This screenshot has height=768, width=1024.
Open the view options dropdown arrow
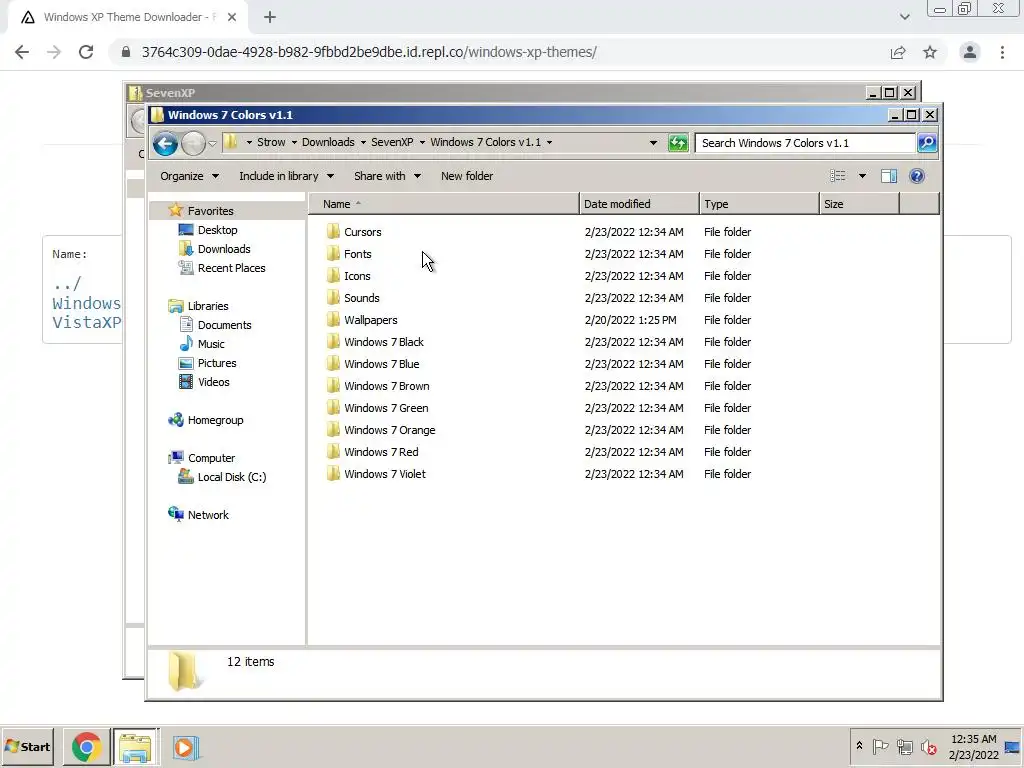pos(862,176)
